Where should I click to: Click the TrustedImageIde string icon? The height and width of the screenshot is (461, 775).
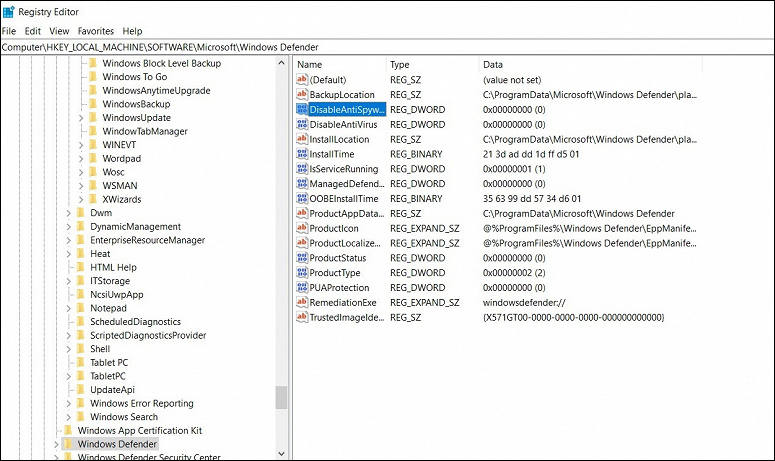301,317
